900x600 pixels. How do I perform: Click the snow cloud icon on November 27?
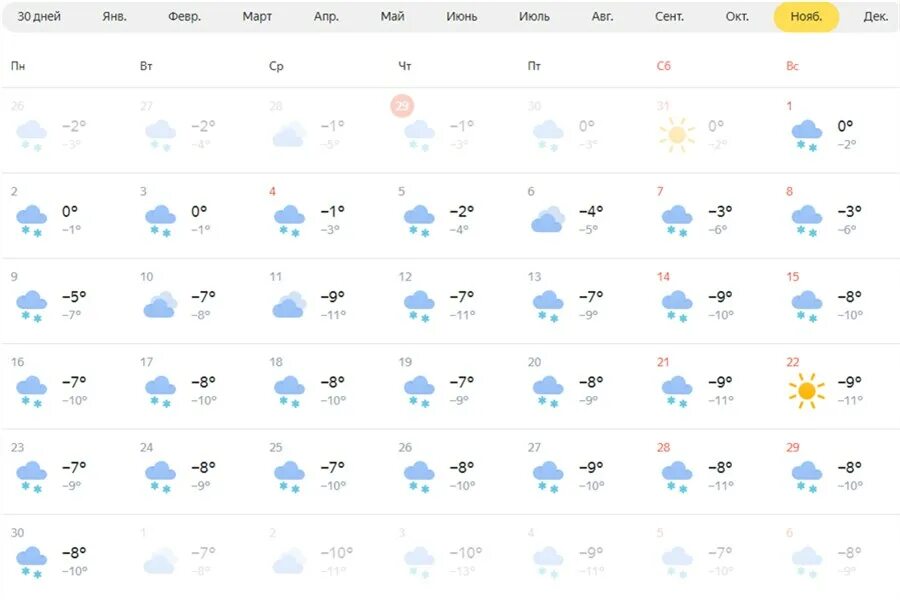(548, 477)
